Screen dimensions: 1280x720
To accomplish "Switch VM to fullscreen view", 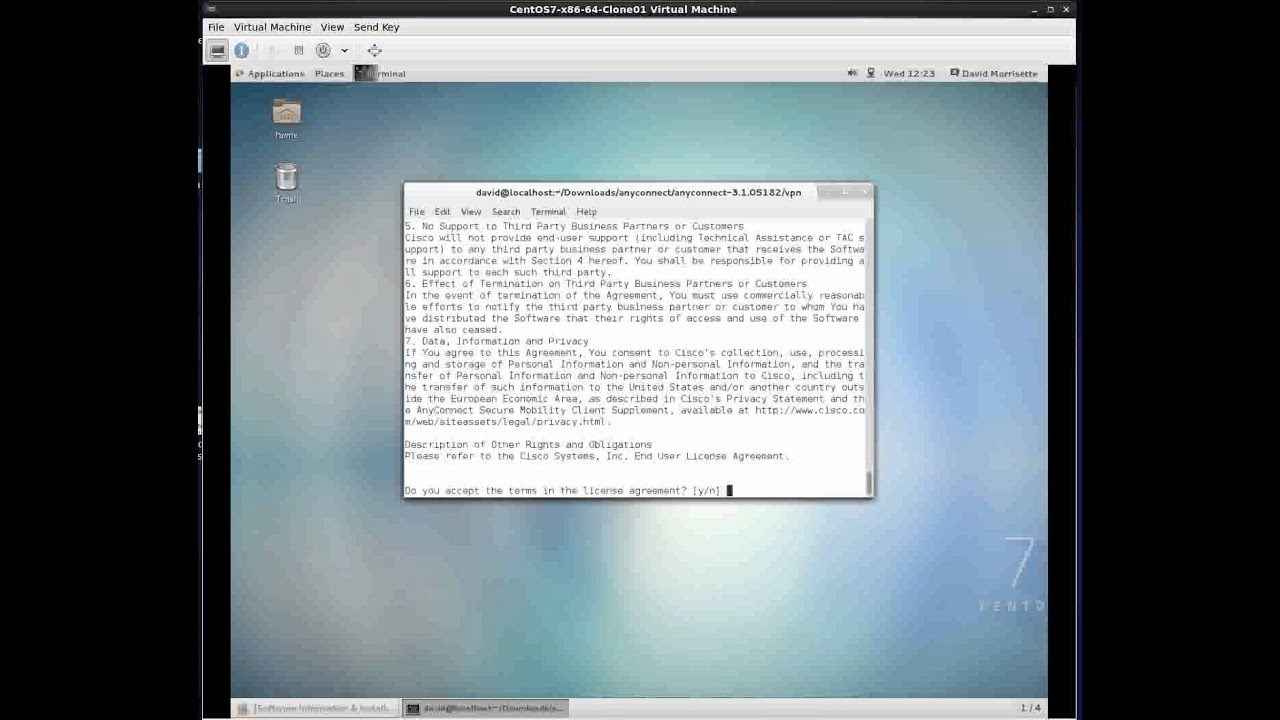I will click(x=374, y=50).
